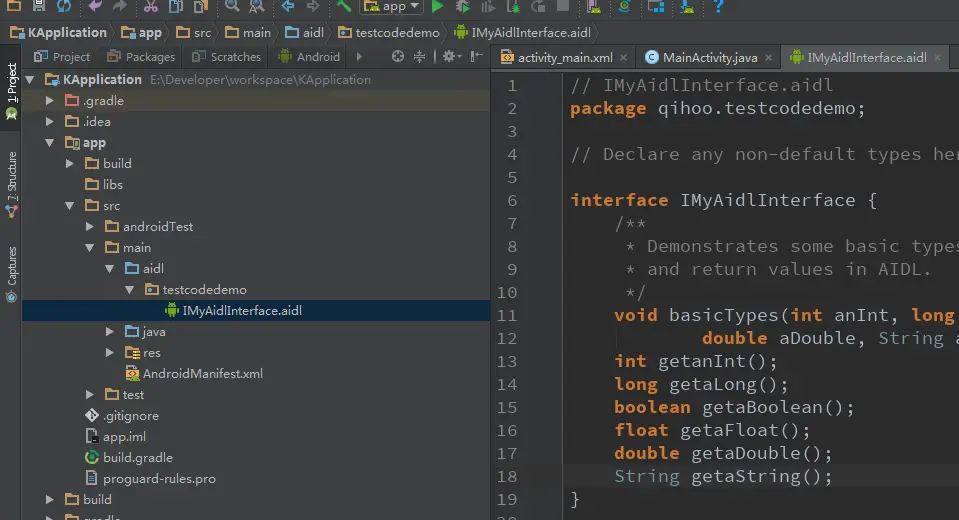Collapse the KApplication root node
Image resolution: width=959 pixels, height=520 pixels.
click(29, 80)
